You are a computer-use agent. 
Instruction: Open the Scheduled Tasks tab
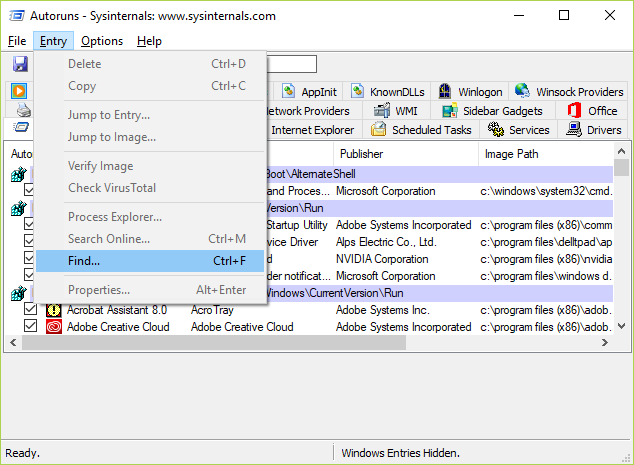click(421, 130)
